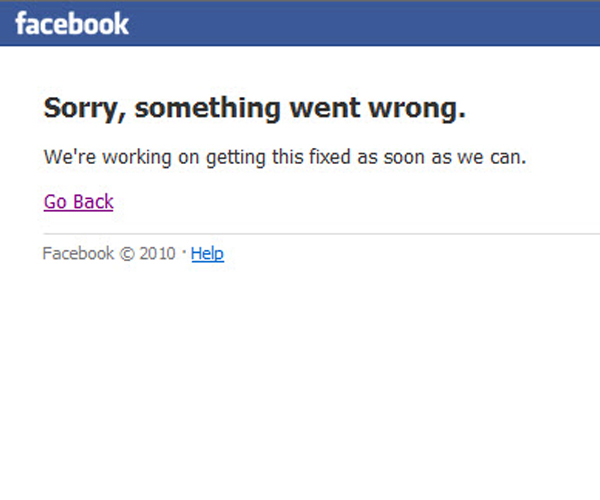The image size is (600, 500).
Task: Open the Help link in the footer
Action: click(207, 254)
